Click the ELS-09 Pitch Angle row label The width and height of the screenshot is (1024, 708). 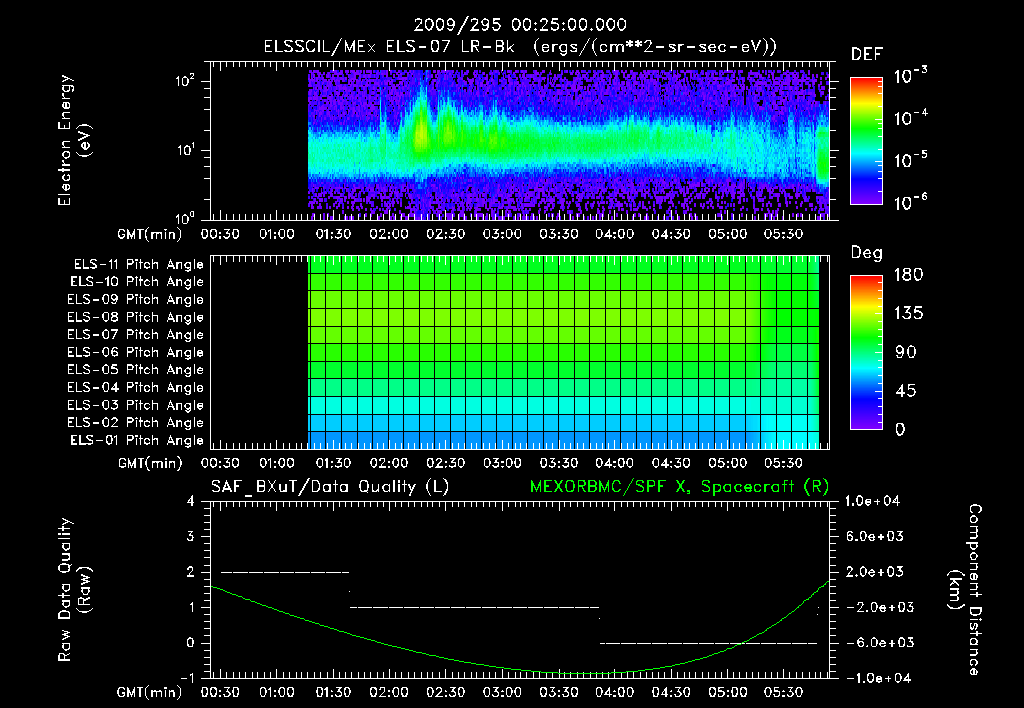coord(135,299)
